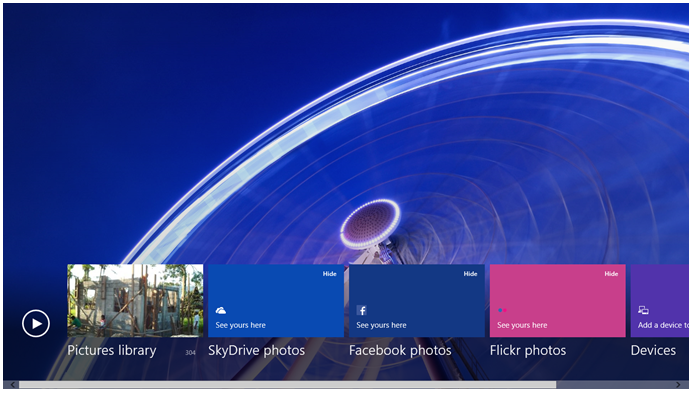The image size is (692, 393).
Task: Click the Facebook logo icon
Action: [361, 310]
